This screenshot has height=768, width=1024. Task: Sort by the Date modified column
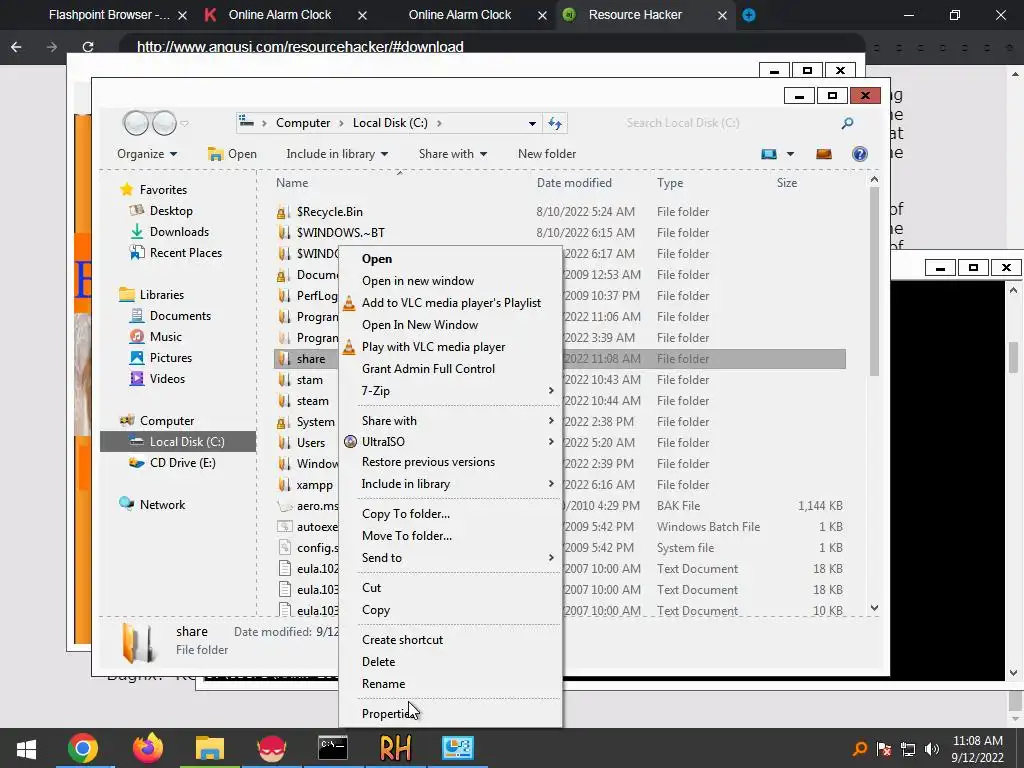tap(574, 183)
